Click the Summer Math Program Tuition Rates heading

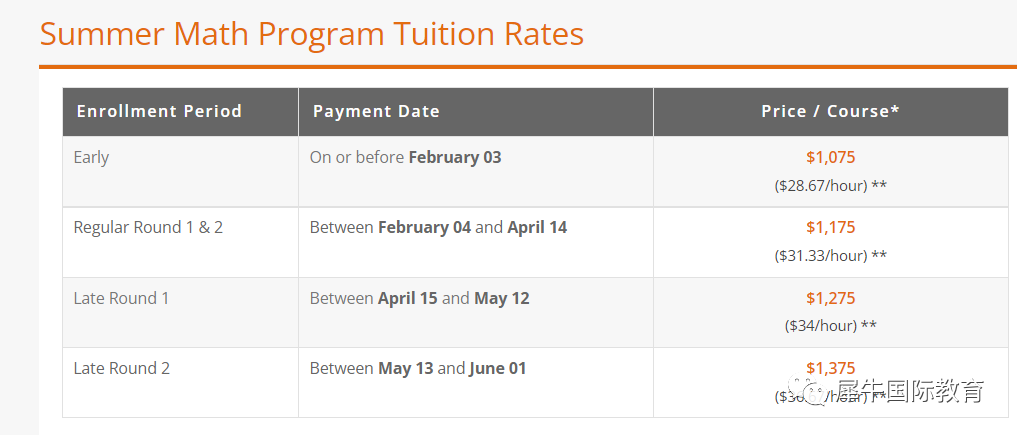tap(311, 34)
